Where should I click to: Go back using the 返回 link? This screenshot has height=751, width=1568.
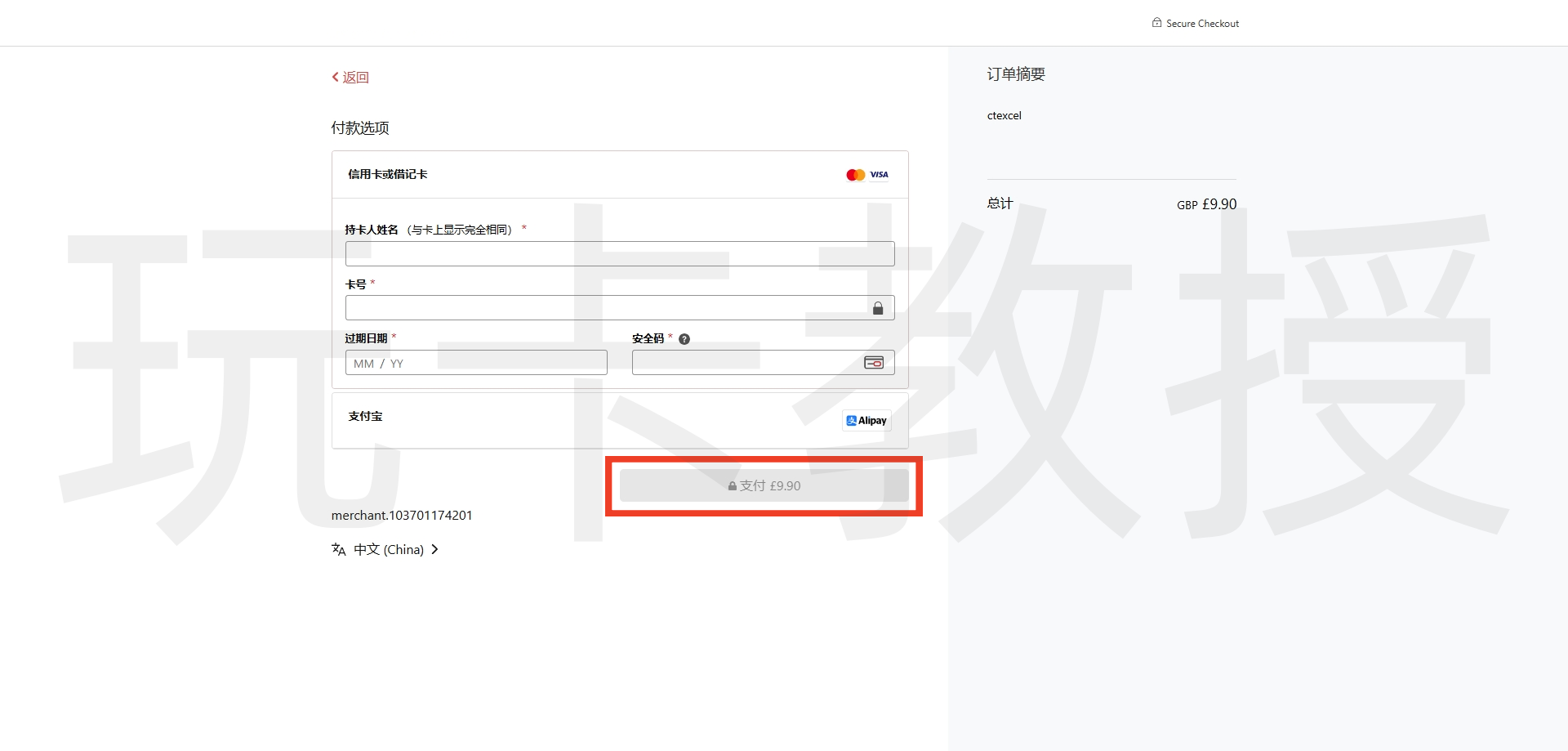coord(355,77)
